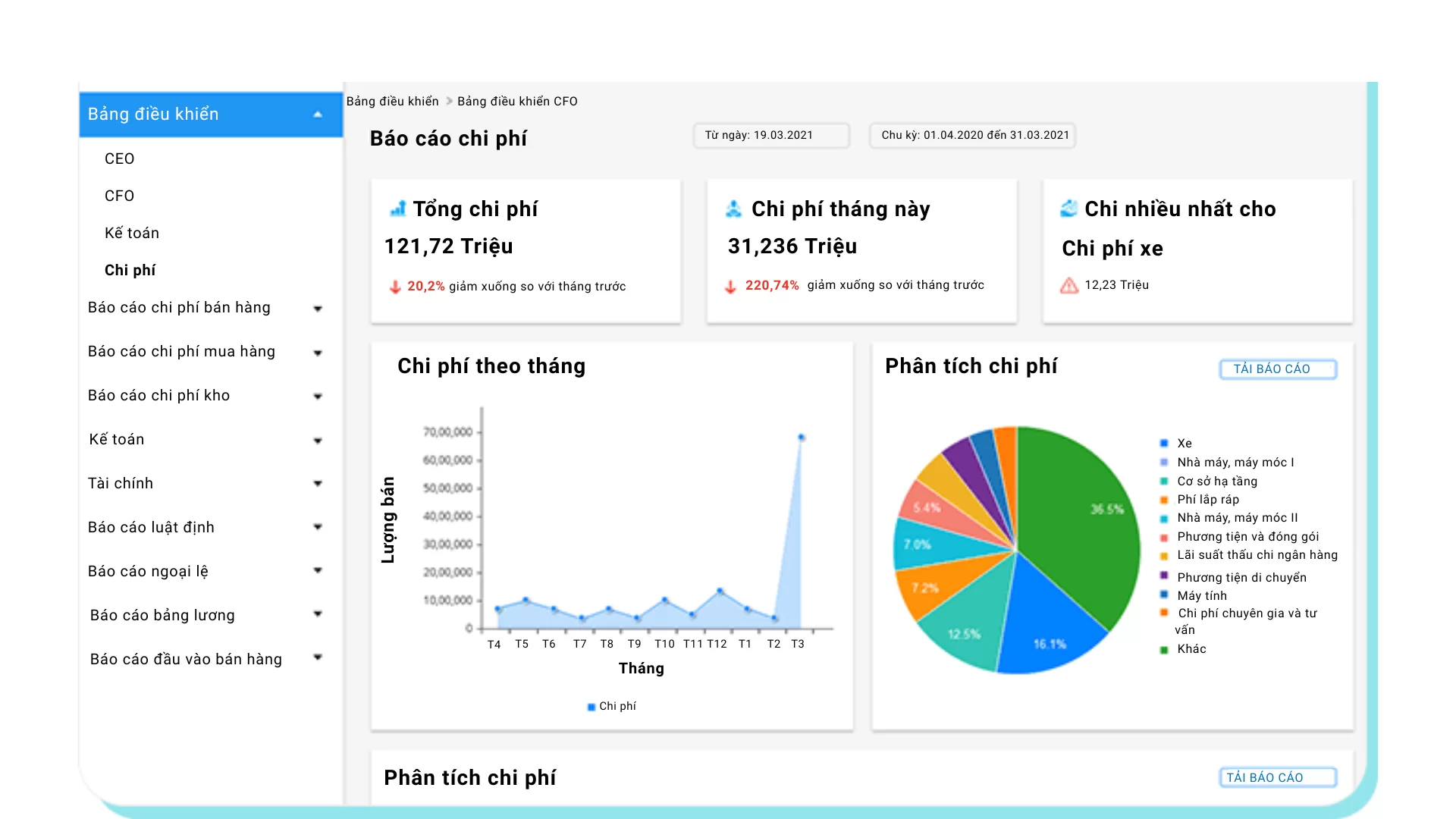
Task: Expand Báo cáo chi phí bán hàng menu
Action: coord(318,309)
